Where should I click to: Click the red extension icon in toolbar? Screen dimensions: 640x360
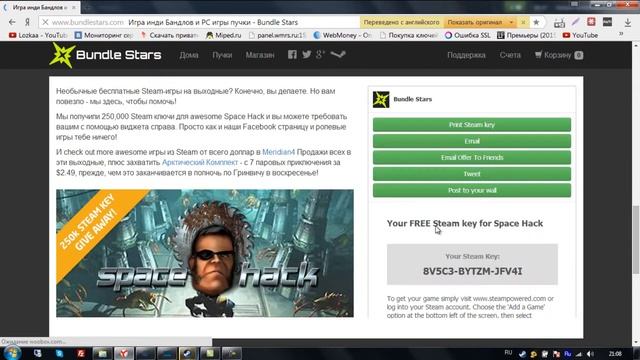591,22
